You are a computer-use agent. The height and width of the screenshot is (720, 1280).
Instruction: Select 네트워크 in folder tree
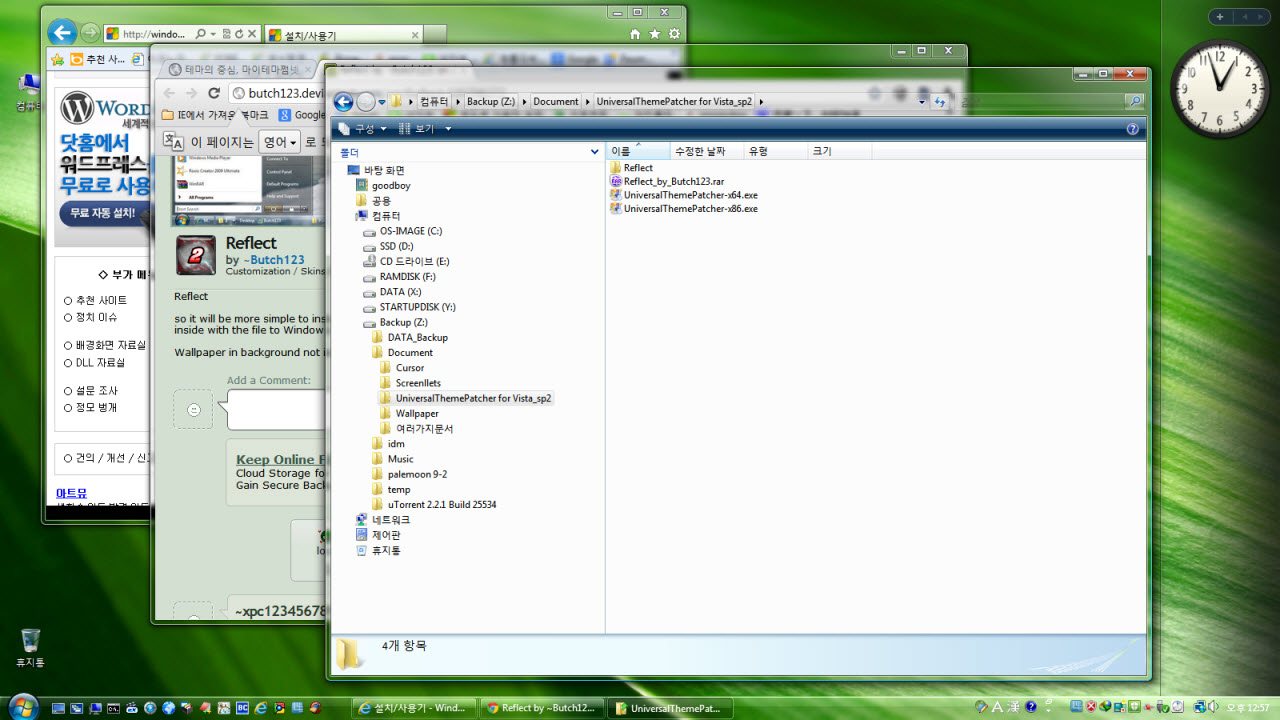pyautogui.click(x=383, y=520)
